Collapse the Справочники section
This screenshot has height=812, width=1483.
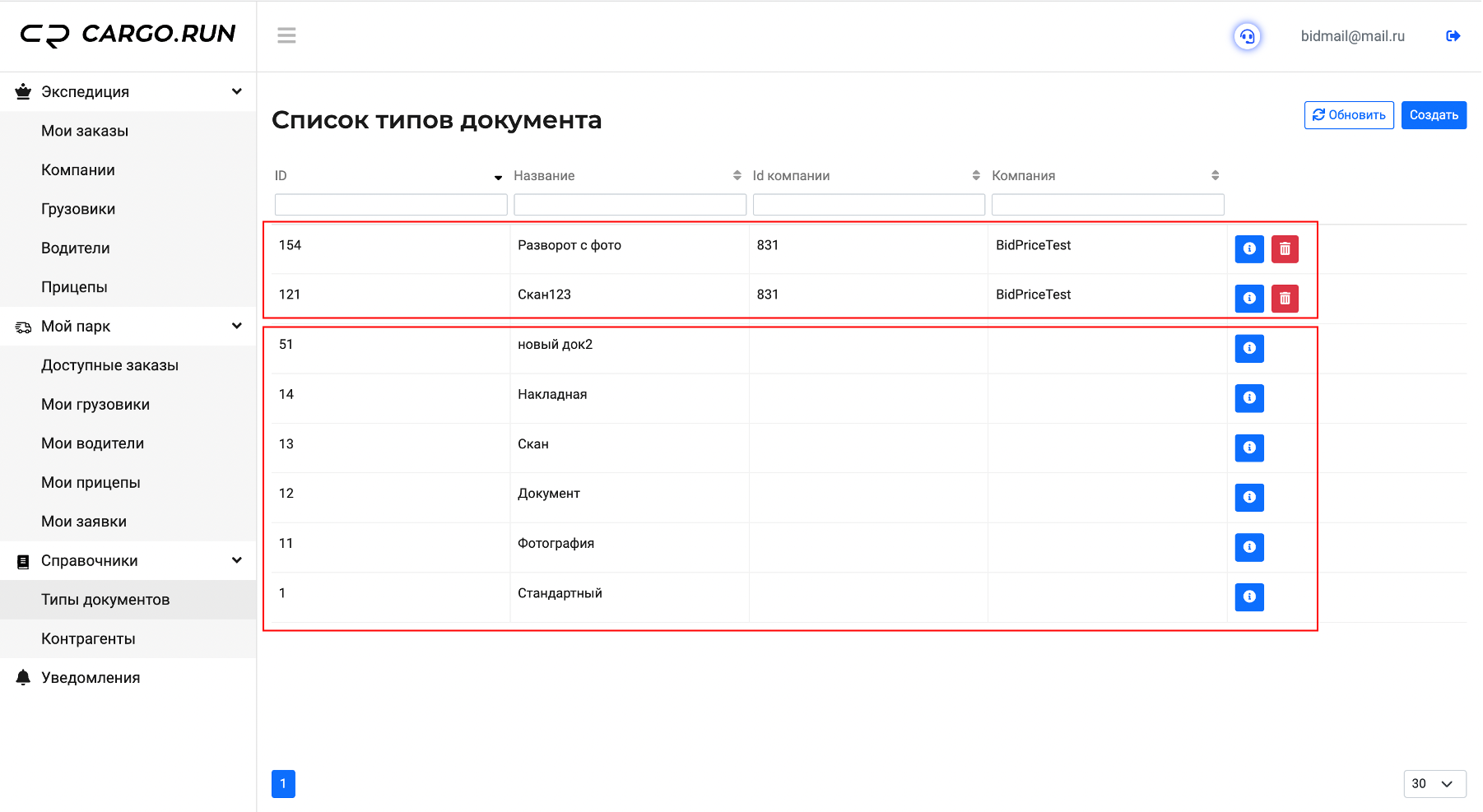pos(237,560)
